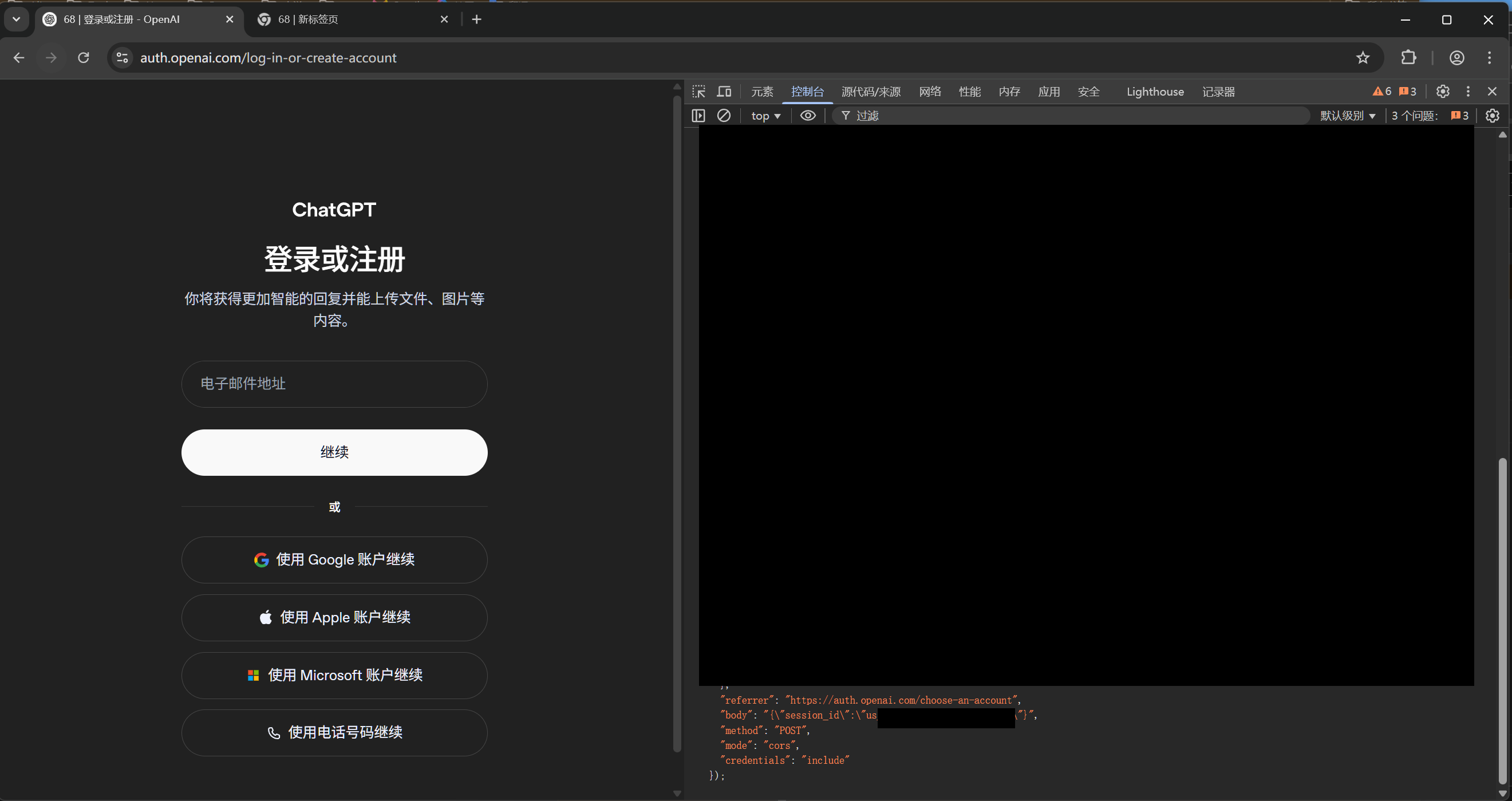Clear the console with the circle-slash icon
Viewport: 1512px width, 801px height.
click(724, 116)
